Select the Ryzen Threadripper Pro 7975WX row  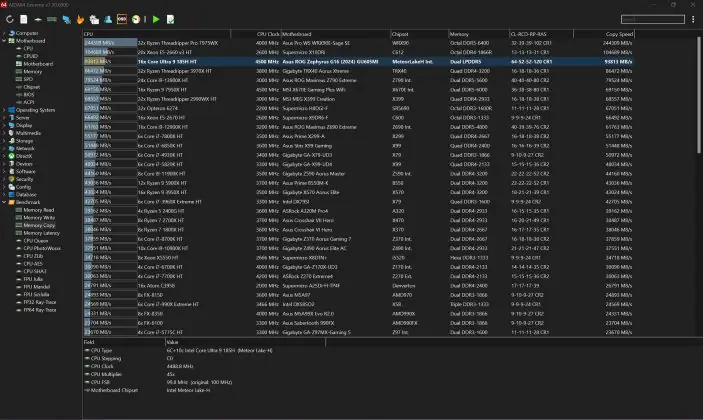359,43
